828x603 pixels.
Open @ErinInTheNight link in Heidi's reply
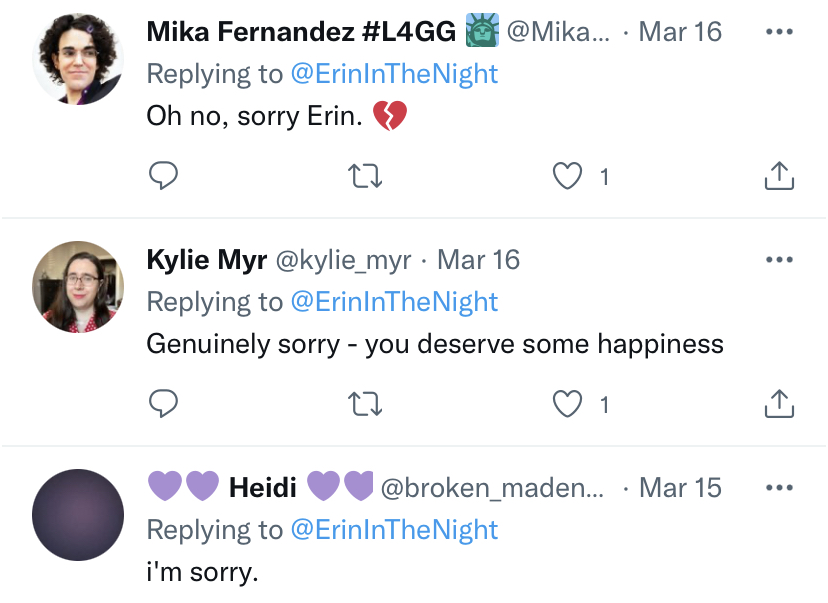(x=394, y=529)
